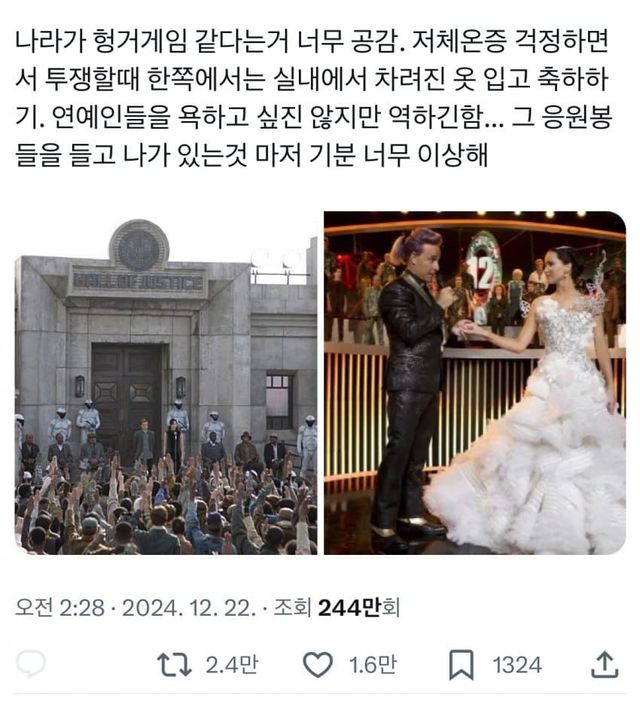This screenshot has height=701, width=640.
Task: Click the 오전 2:28 timestamp
Action: coord(60,608)
